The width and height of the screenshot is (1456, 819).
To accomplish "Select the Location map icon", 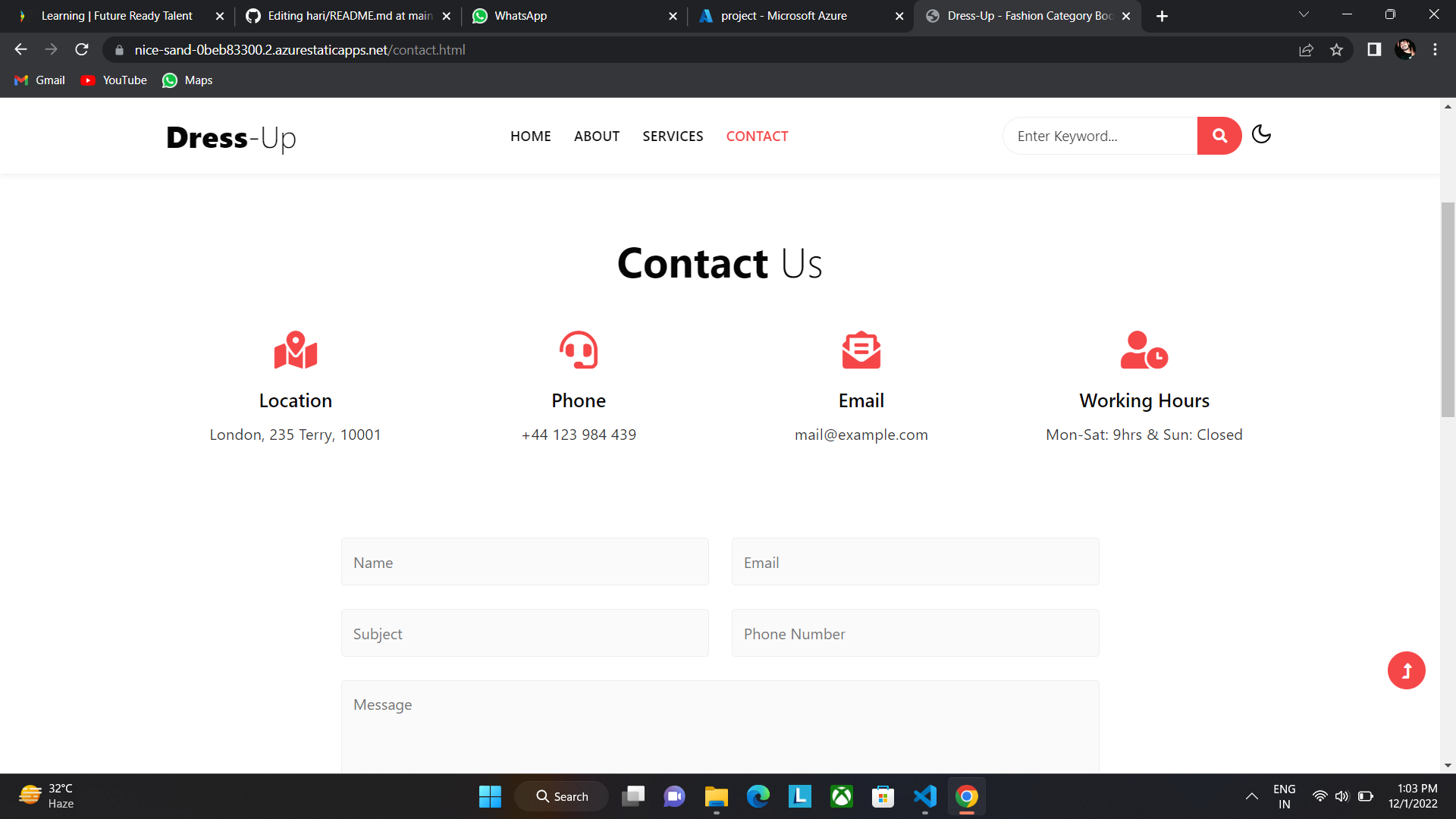I will pyautogui.click(x=295, y=350).
